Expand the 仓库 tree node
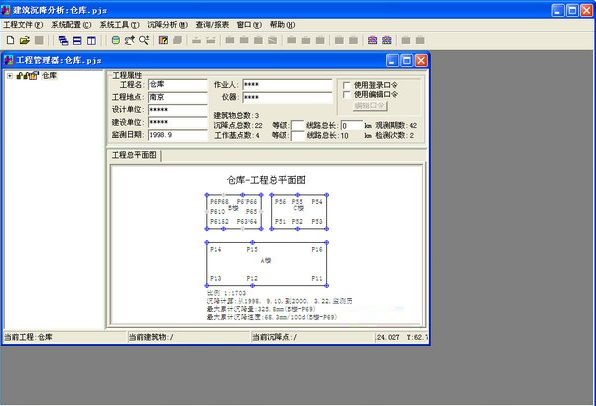This screenshot has height=406, width=596. tap(10, 76)
